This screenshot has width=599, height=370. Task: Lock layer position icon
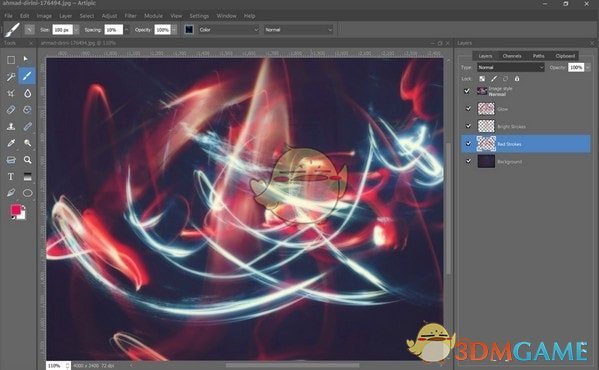pos(505,79)
